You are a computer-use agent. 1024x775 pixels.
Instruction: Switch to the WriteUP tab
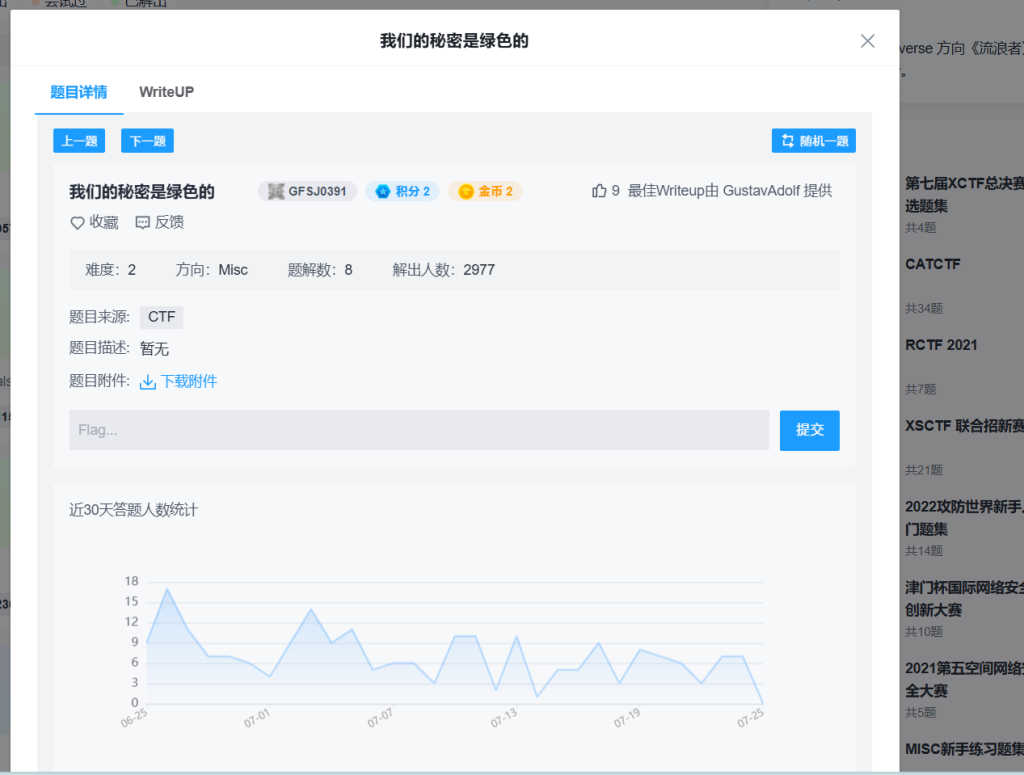pos(166,92)
